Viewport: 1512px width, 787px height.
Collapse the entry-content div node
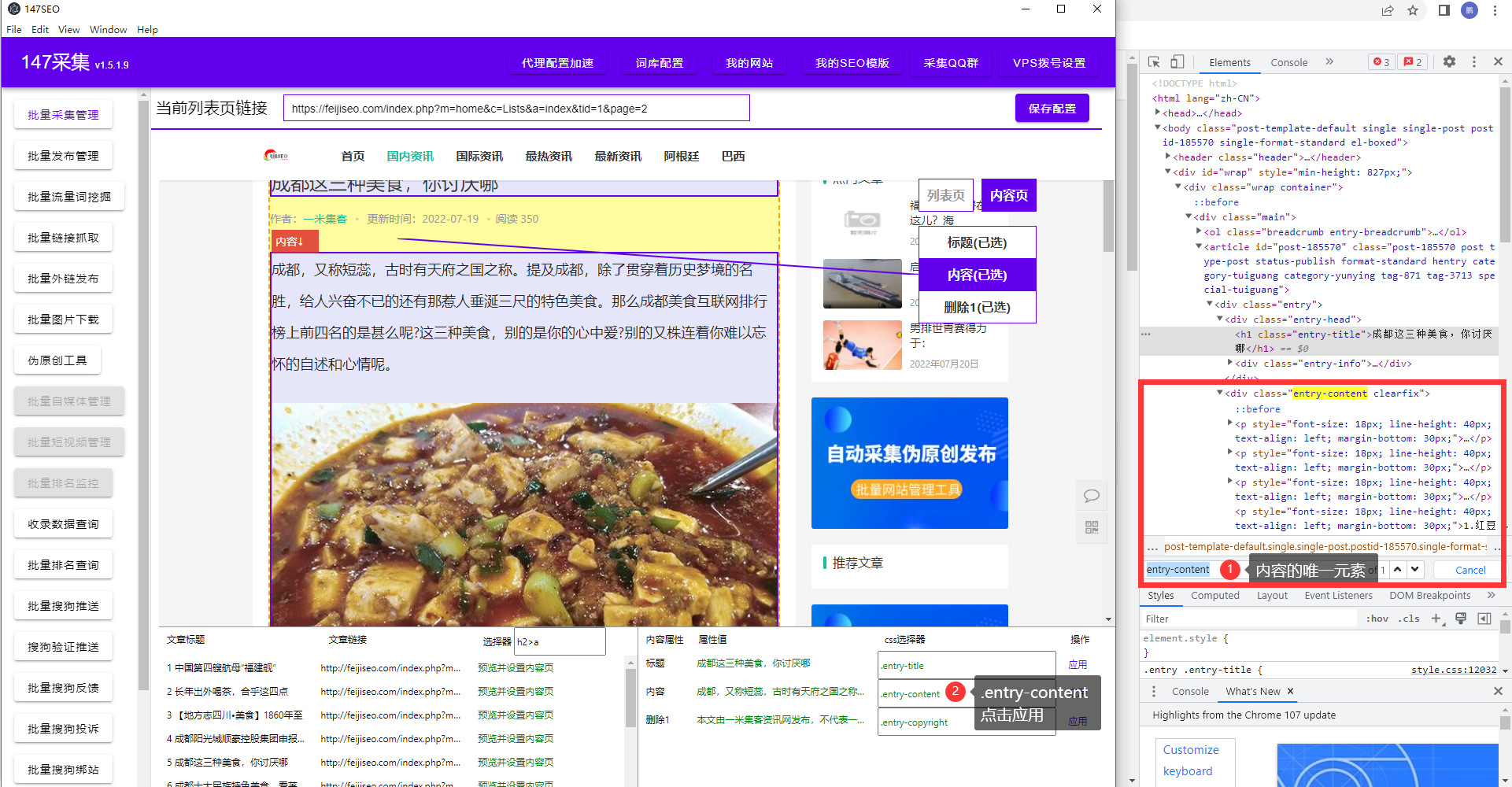pos(1219,393)
